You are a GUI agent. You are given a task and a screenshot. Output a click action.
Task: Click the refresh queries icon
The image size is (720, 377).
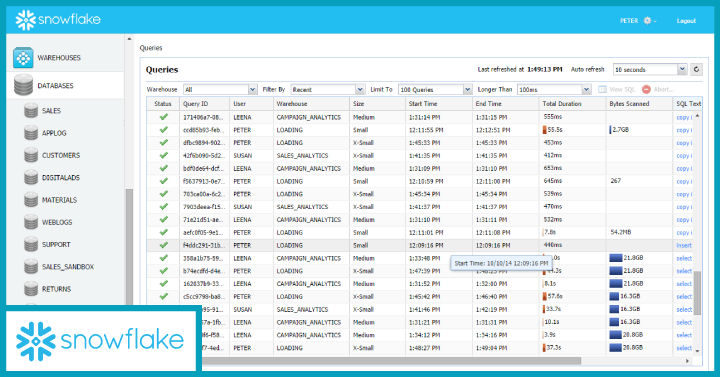[696, 69]
